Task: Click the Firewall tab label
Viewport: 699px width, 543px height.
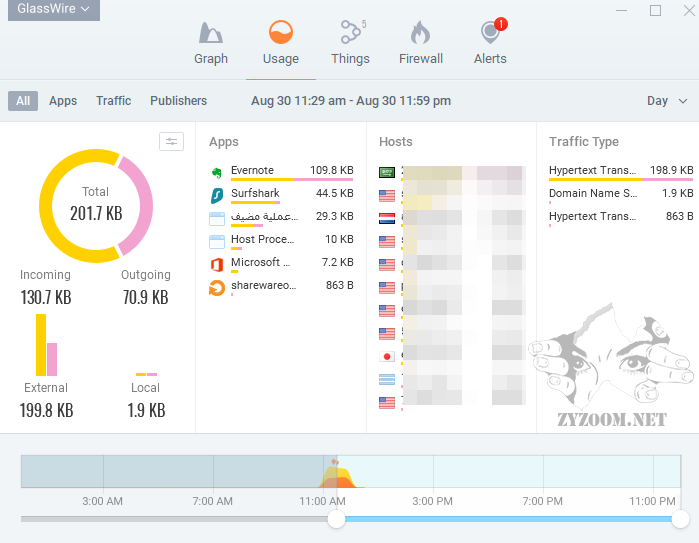Action: click(421, 59)
